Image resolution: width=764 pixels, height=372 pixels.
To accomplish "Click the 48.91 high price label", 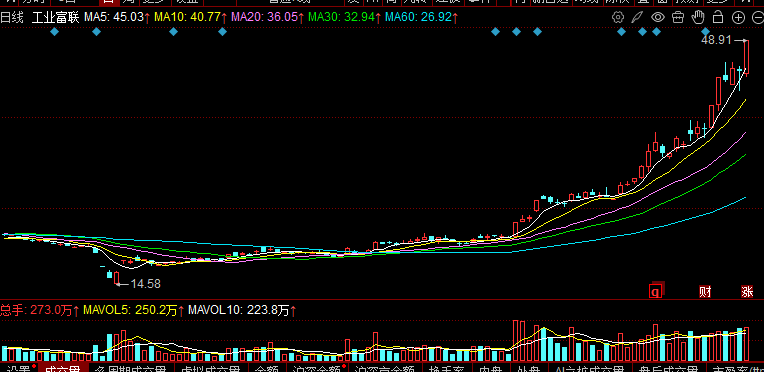I will pos(716,40).
